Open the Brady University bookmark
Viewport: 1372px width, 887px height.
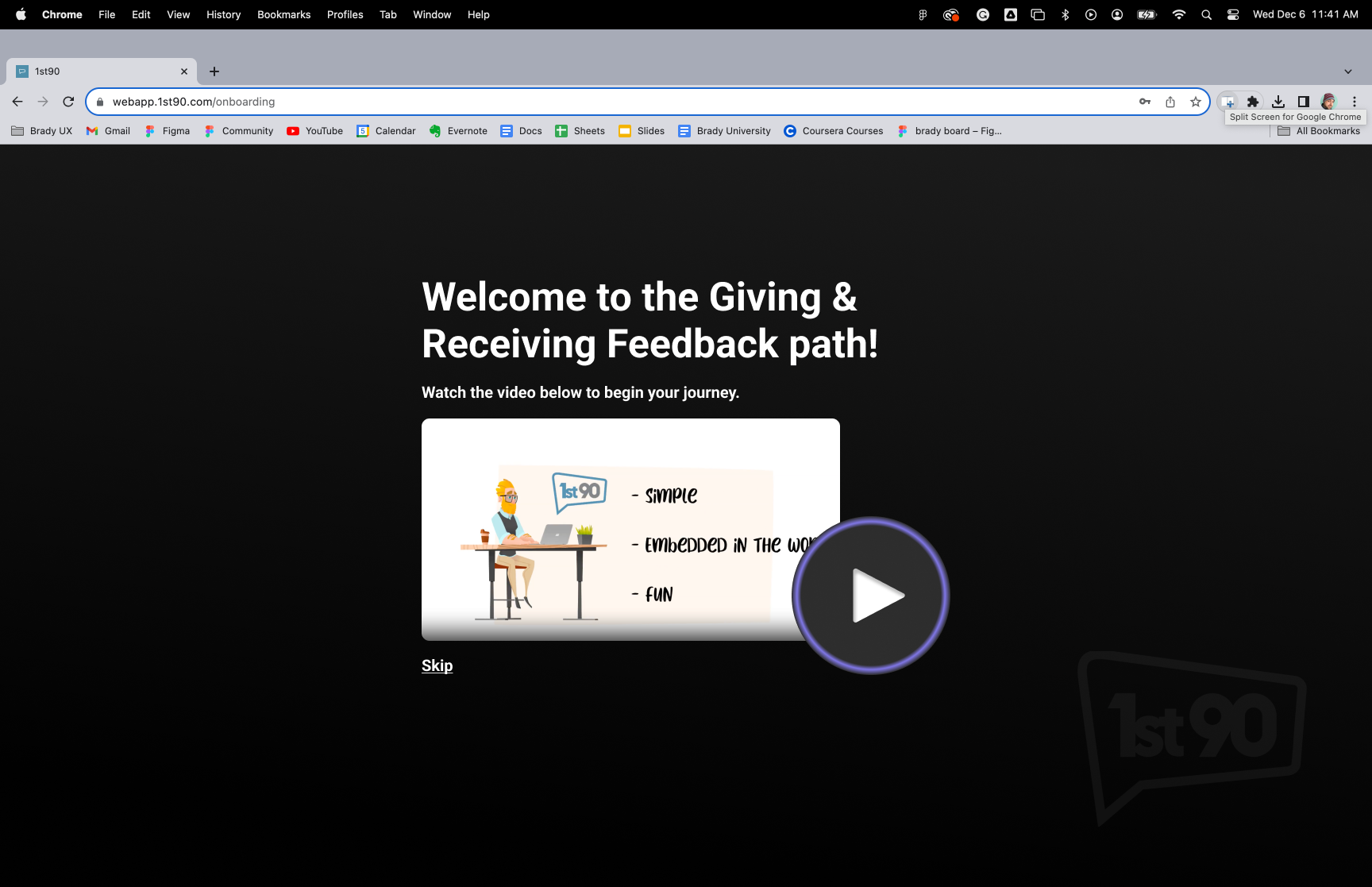click(725, 131)
